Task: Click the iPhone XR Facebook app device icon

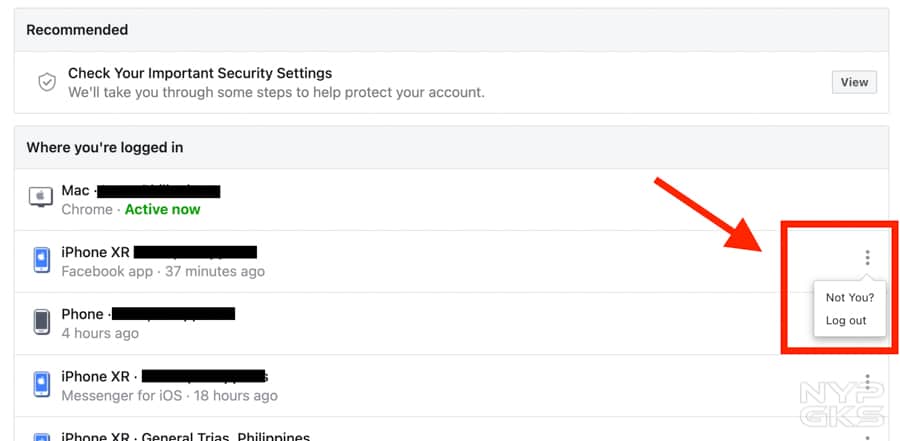Action: [x=41, y=260]
